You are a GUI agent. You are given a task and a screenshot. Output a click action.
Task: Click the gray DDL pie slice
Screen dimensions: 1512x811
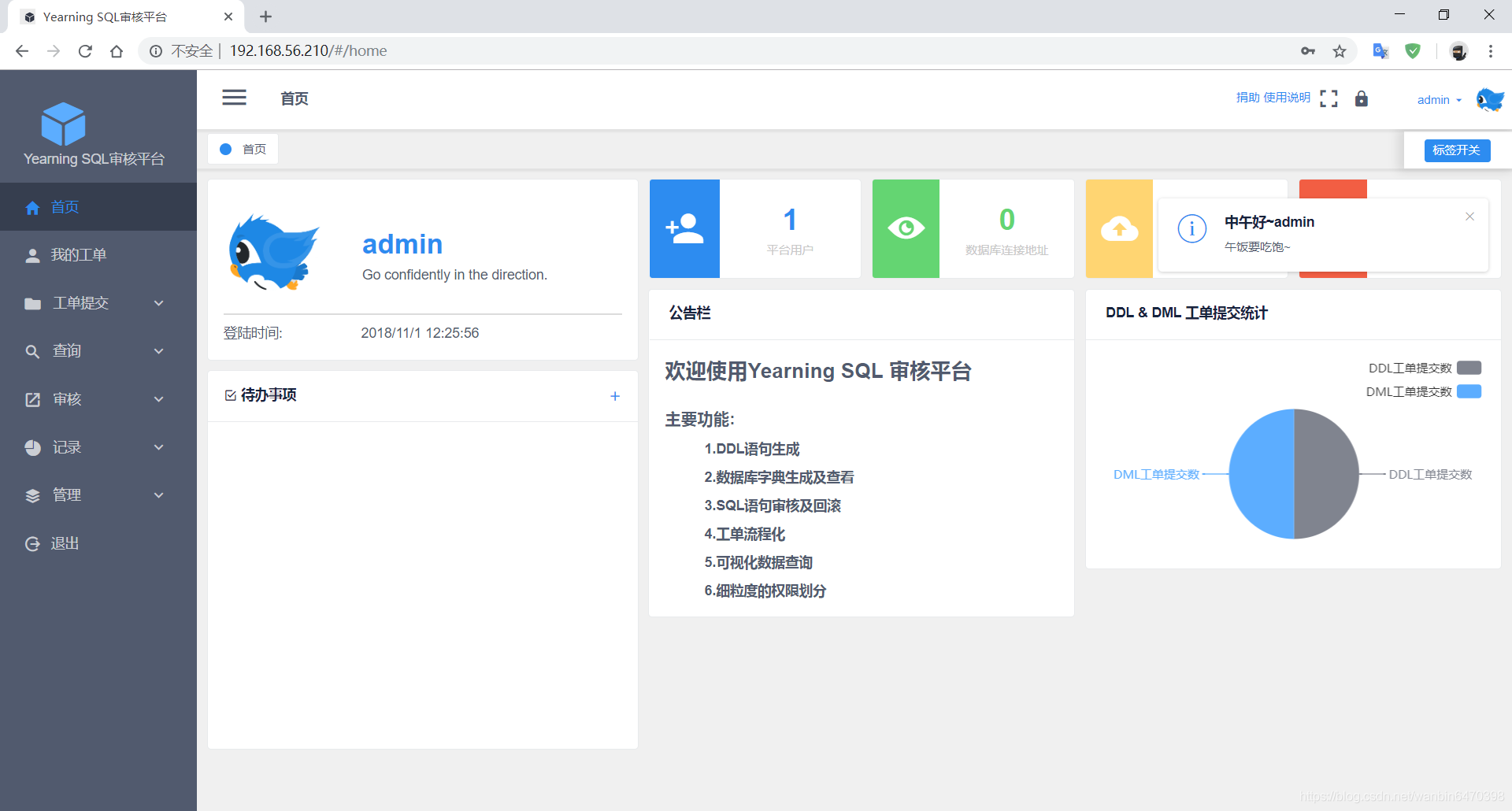click(1326, 474)
